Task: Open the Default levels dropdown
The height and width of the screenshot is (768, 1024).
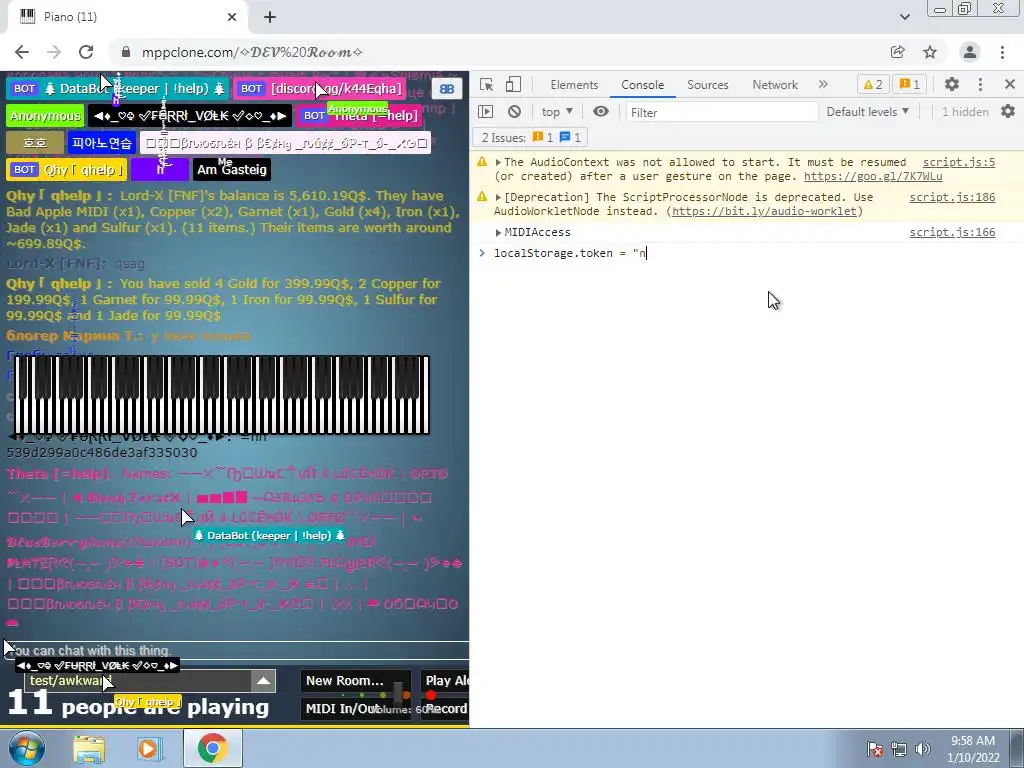Action: click(x=867, y=112)
